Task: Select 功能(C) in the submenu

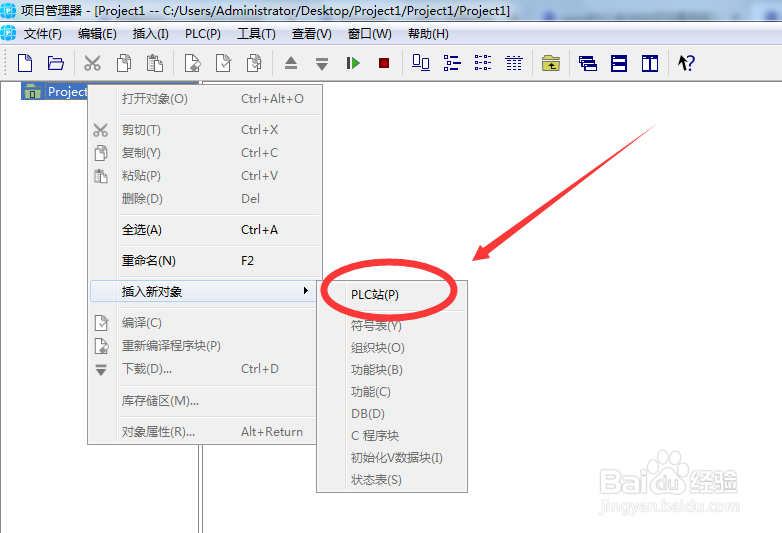Action: pyautogui.click(x=392, y=391)
